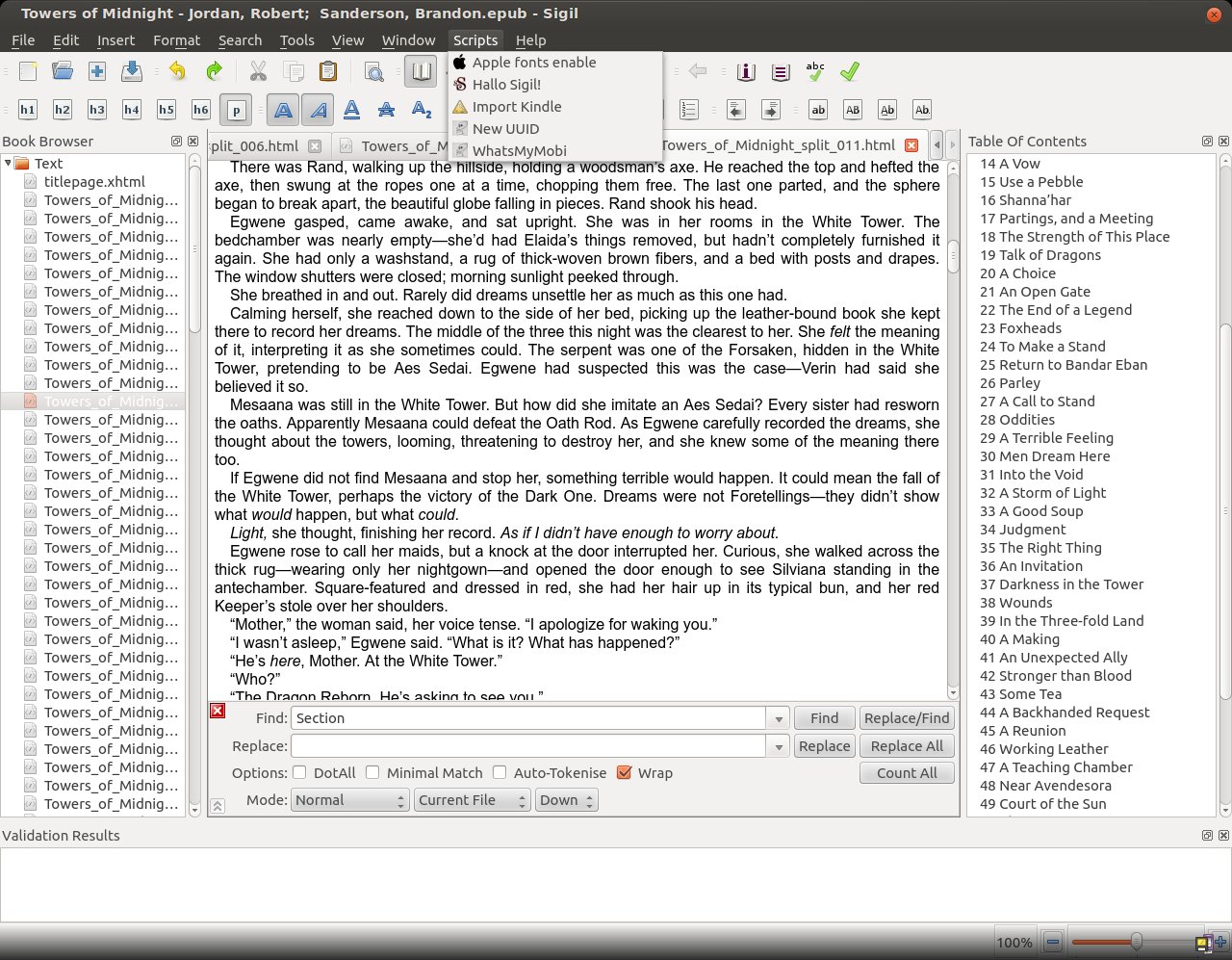Open an existing book file
1232x960 pixels.
point(63,71)
